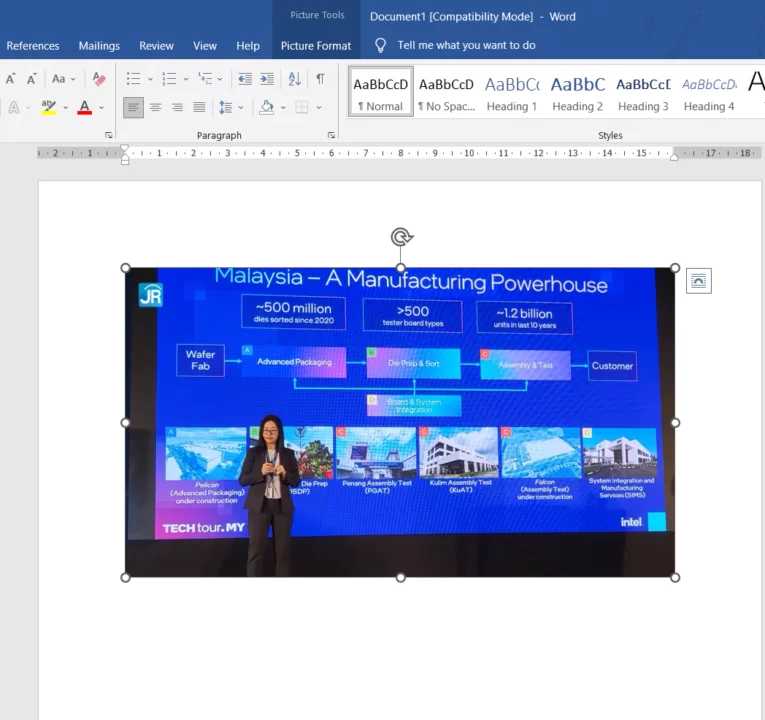Image resolution: width=765 pixels, height=720 pixels.
Task: Click the Tell me what you want search box
Action: click(x=466, y=45)
